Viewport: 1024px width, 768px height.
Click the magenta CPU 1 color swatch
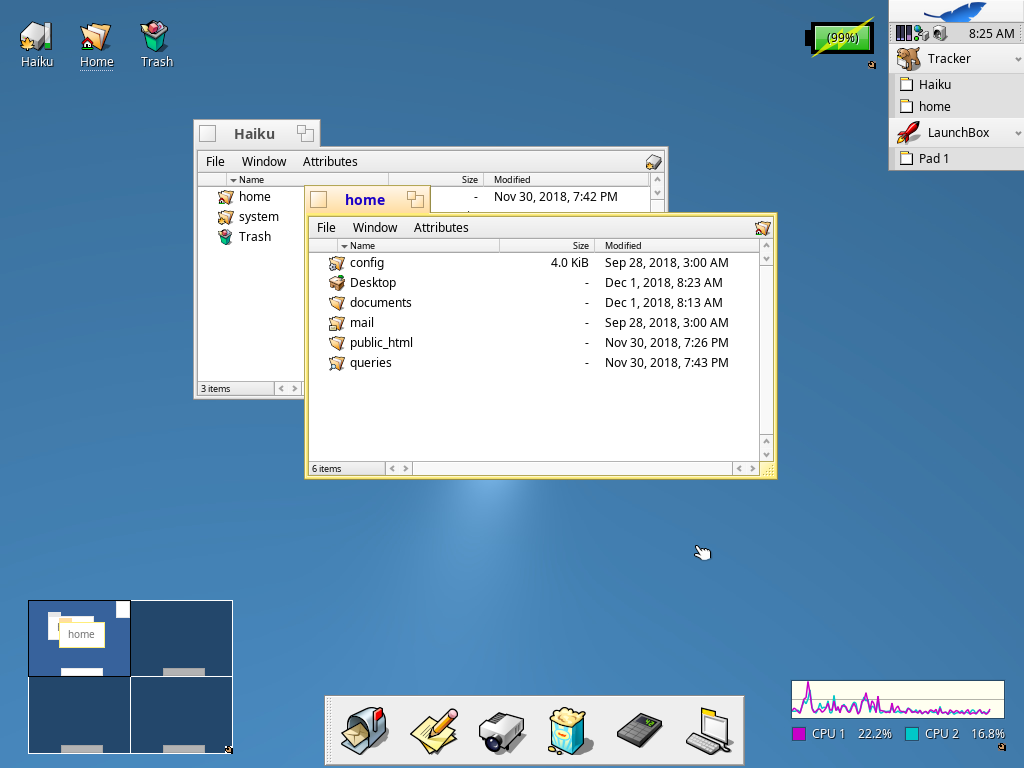(797, 733)
